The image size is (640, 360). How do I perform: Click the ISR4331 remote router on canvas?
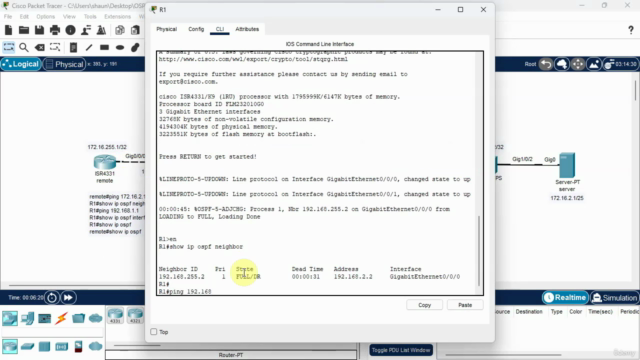(x=105, y=162)
